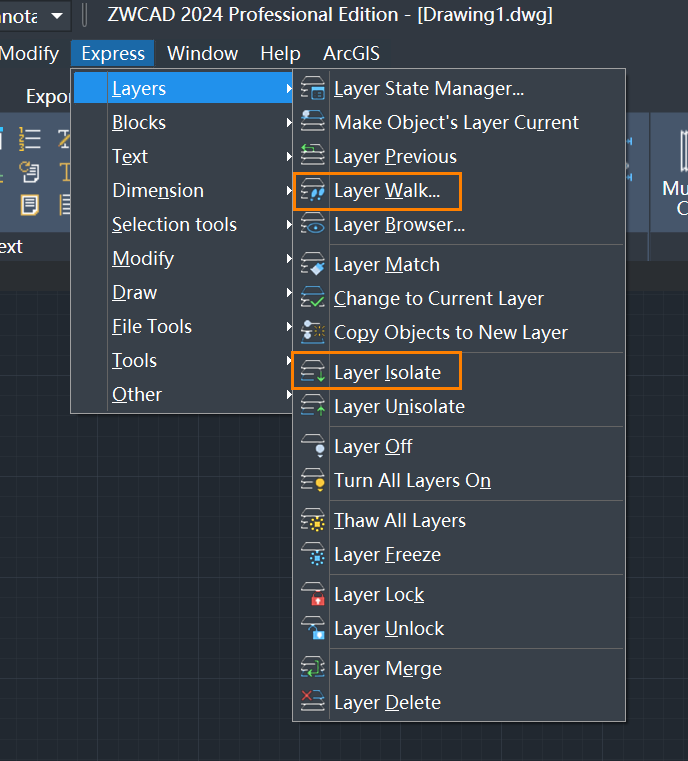
Task: Click the Layer Unlock padlock icon
Action: (x=312, y=629)
